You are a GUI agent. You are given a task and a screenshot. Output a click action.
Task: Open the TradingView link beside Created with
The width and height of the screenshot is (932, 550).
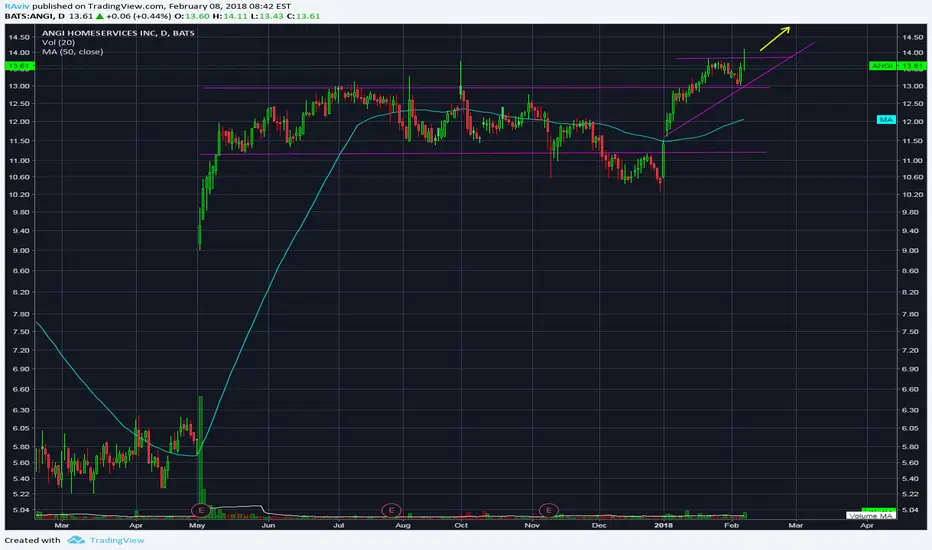[117, 540]
